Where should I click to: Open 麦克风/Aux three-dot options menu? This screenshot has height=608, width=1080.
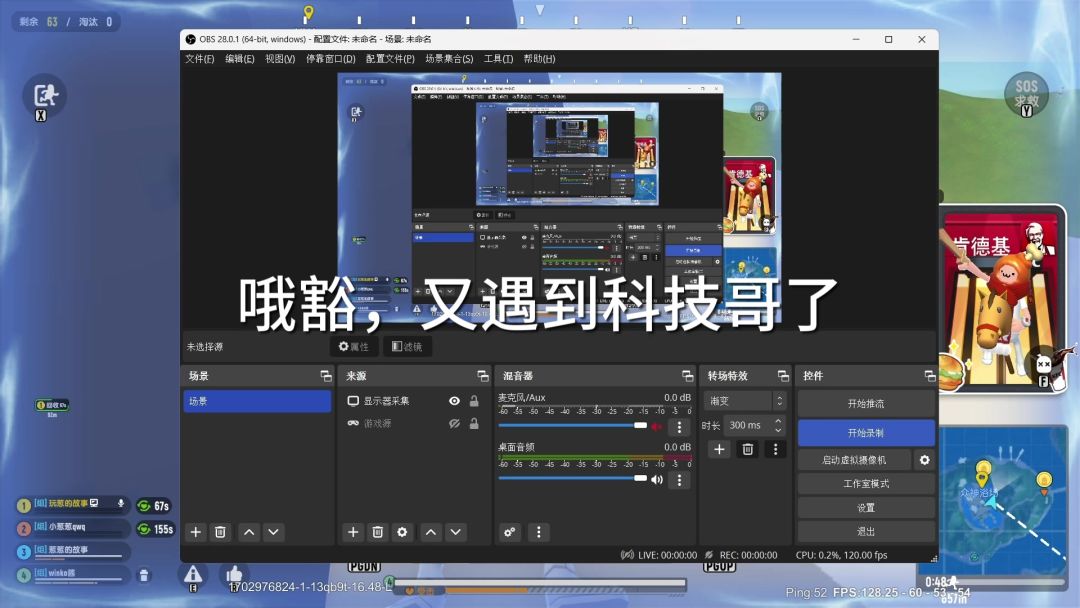679,427
